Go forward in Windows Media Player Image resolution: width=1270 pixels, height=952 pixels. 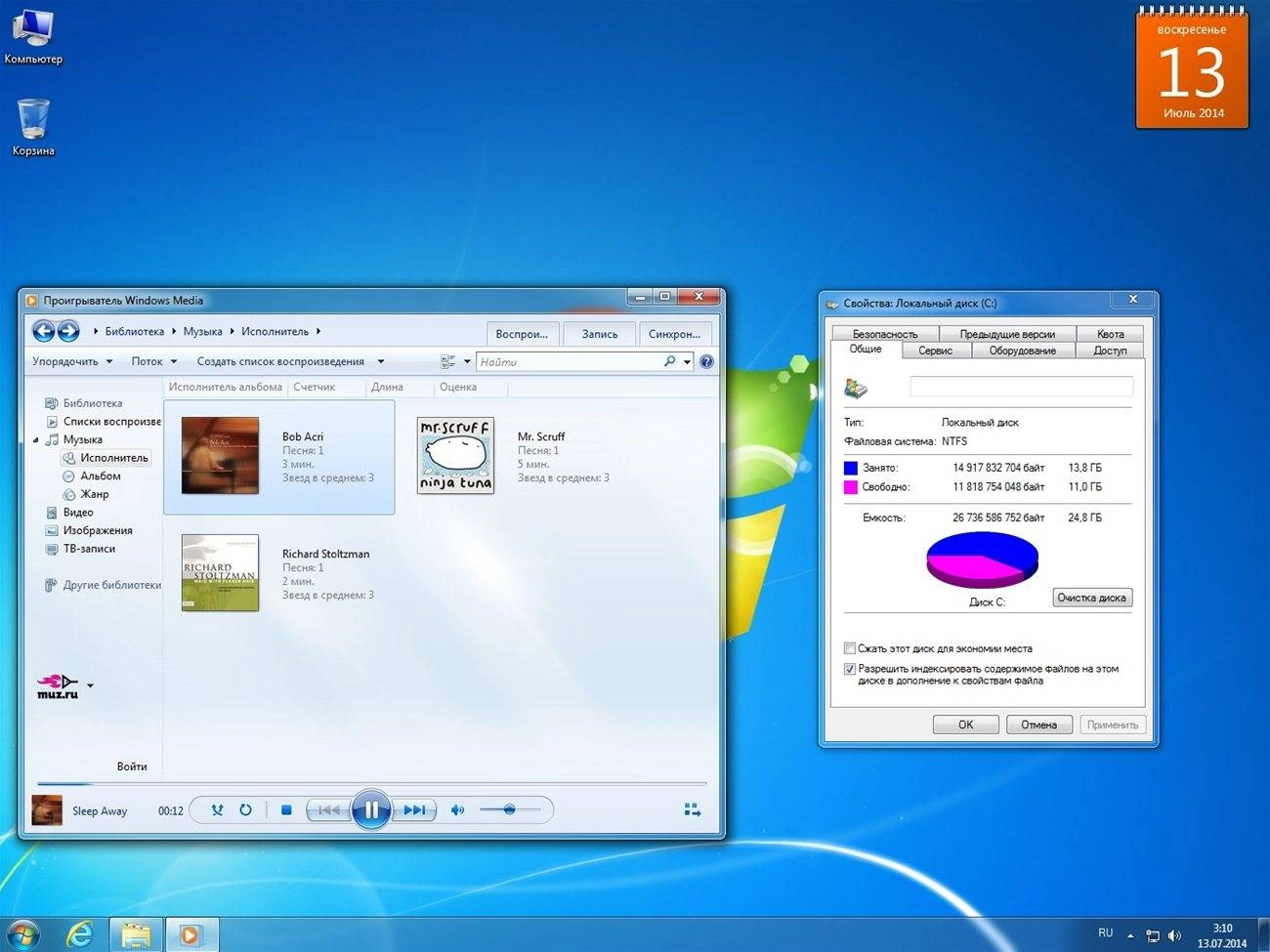(x=68, y=331)
